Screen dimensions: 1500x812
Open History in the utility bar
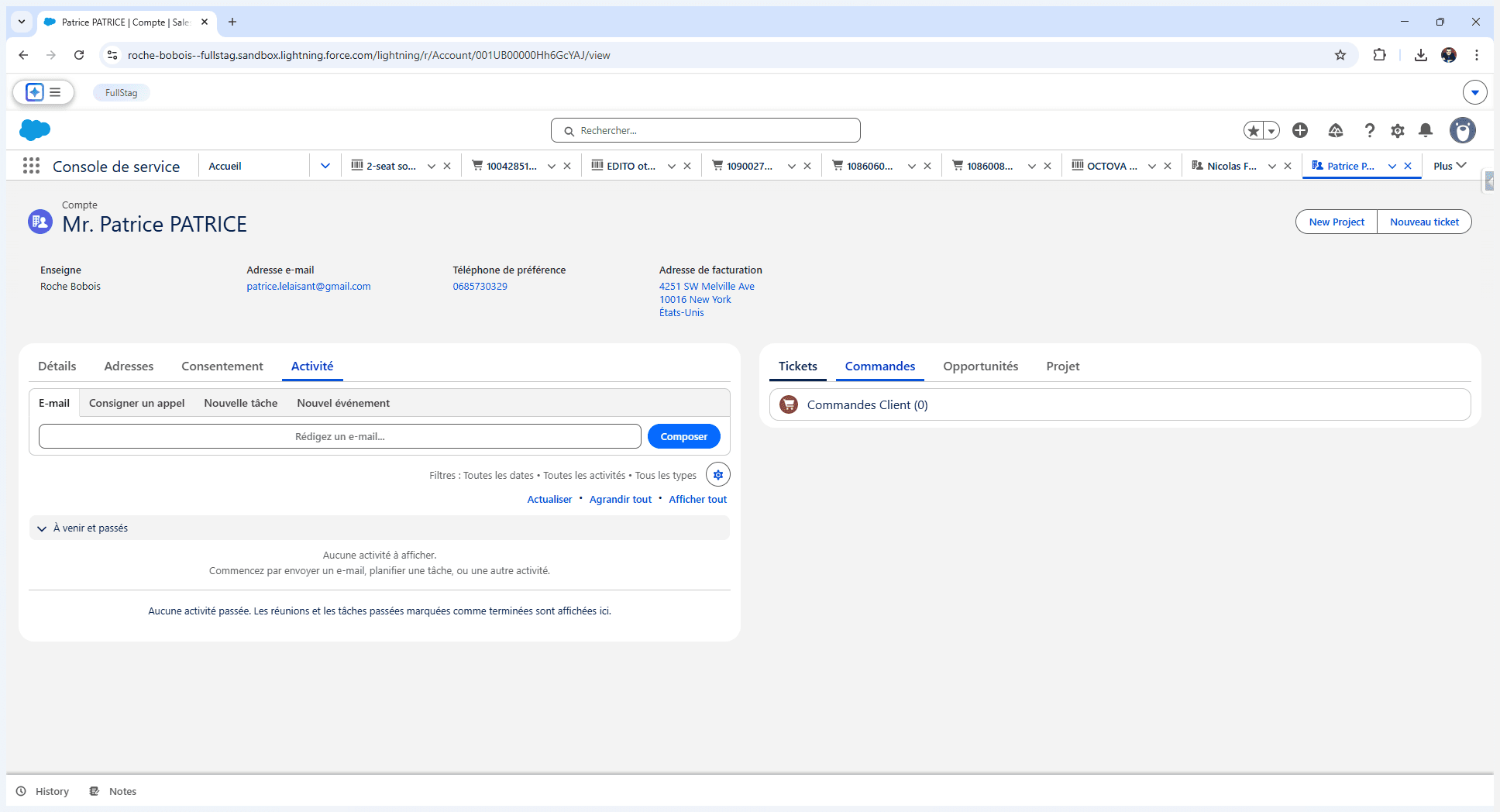click(x=43, y=791)
